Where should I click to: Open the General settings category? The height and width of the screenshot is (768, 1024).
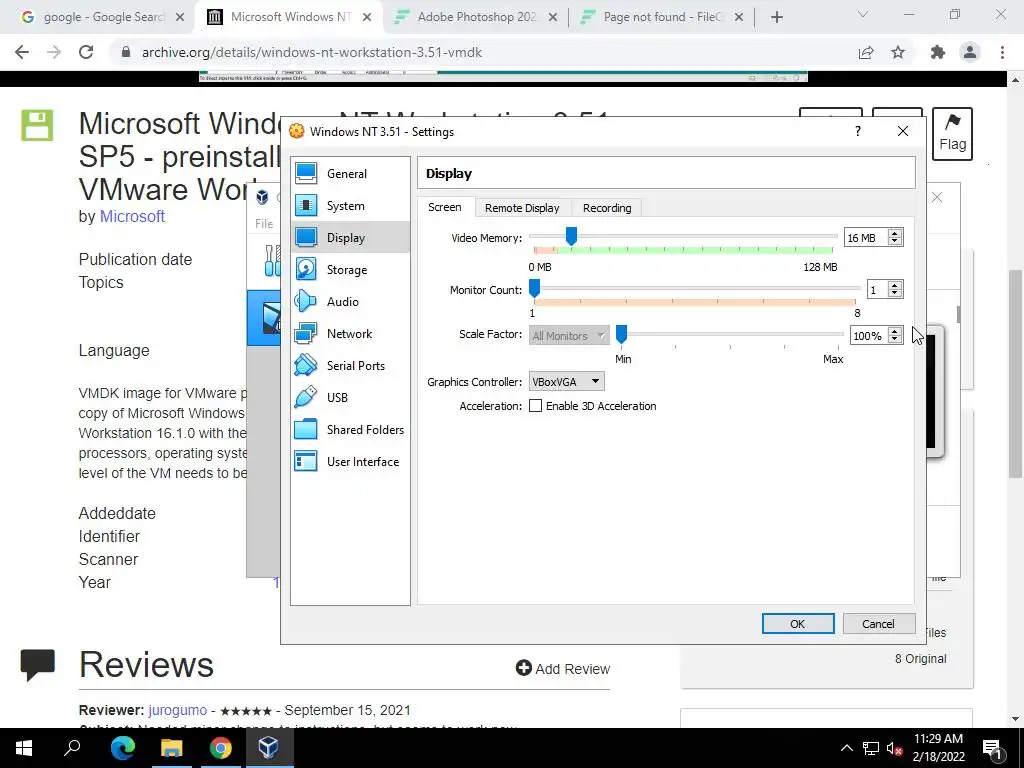350,174
